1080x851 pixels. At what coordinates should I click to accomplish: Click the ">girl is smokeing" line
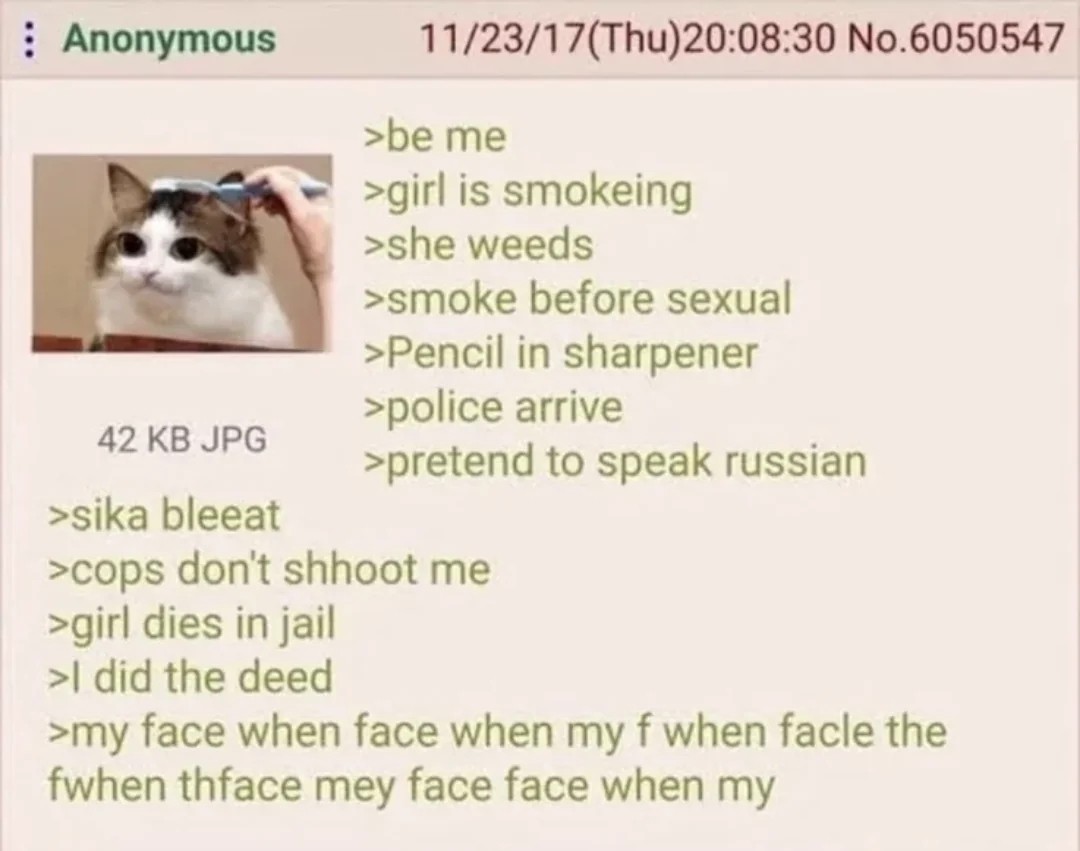click(528, 192)
